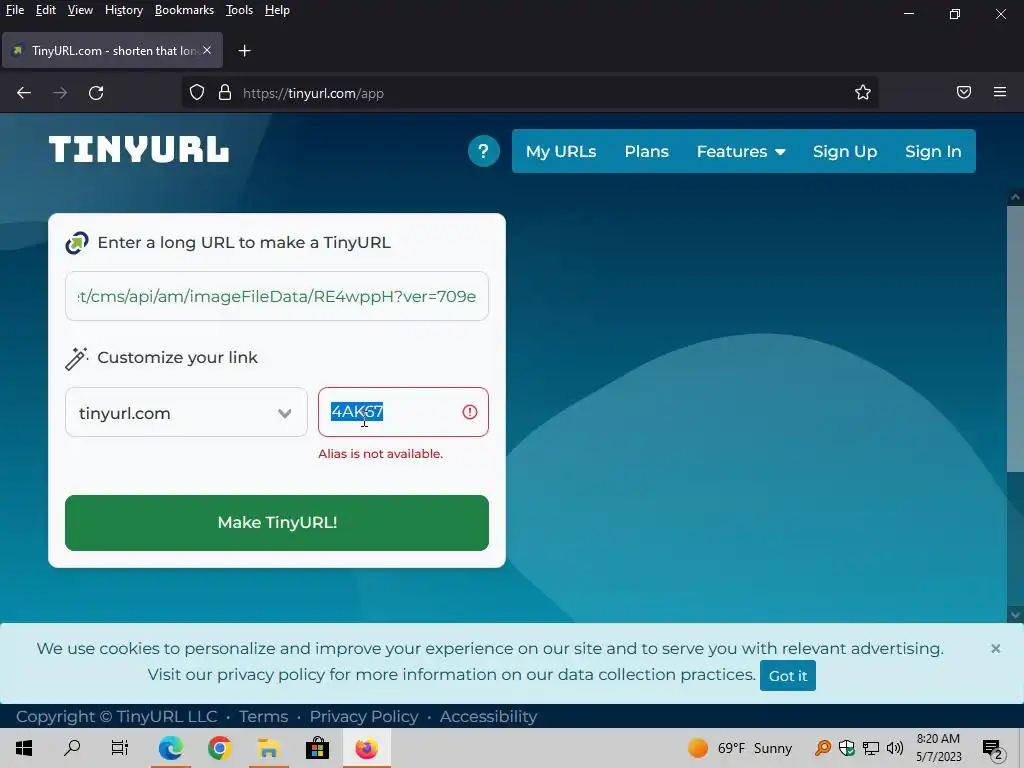Click the network tray icon
Viewport: 1024px width, 768px height.
point(871,748)
